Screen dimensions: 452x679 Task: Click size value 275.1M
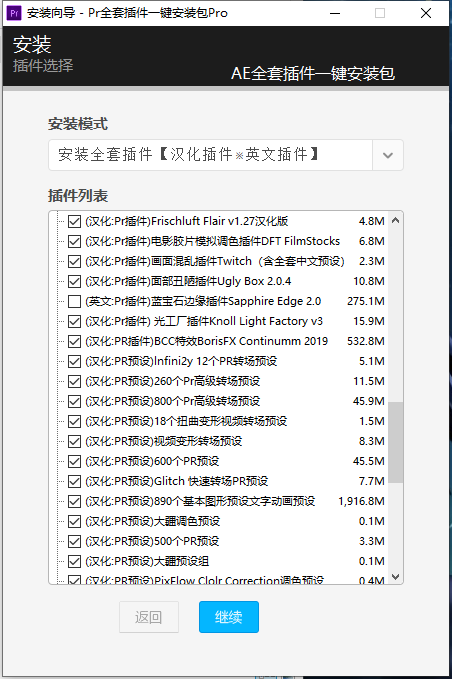[365, 301]
